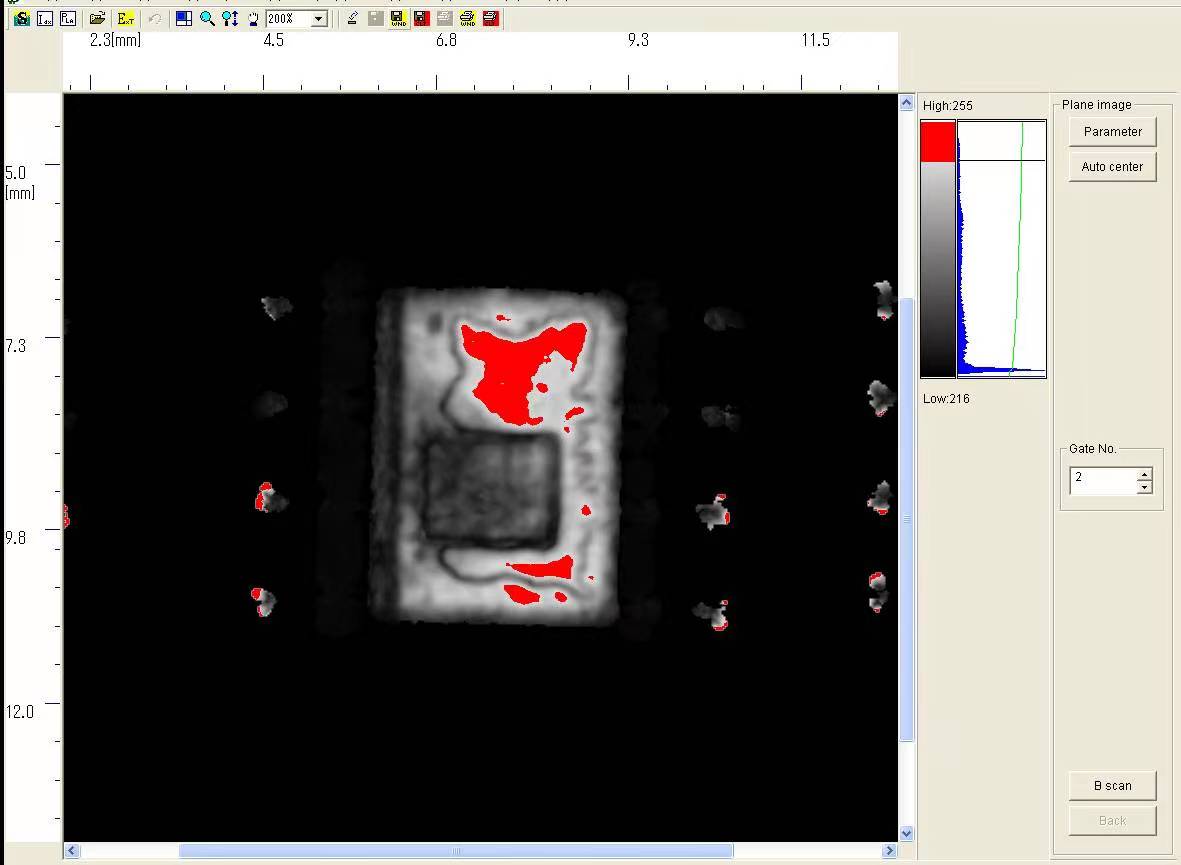Click the yellow Ext toolbar icon
Screen dimensions: 1181x865
point(125,19)
